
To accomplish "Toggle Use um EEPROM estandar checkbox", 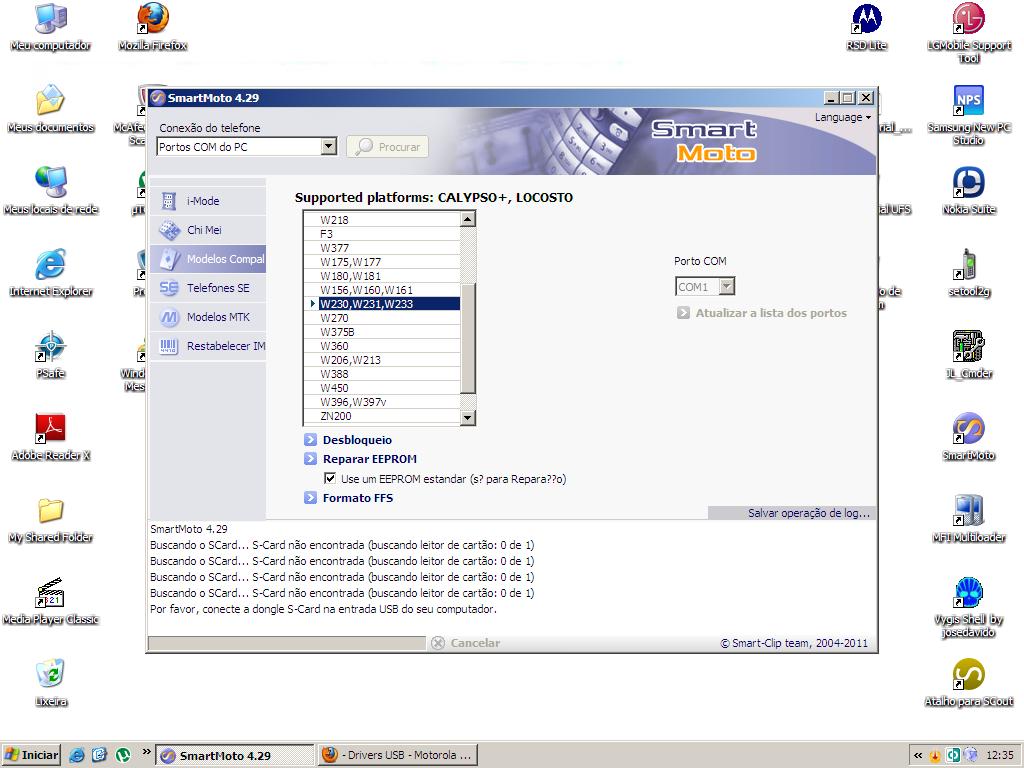I will pyautogui.click(x=330, y=478).
